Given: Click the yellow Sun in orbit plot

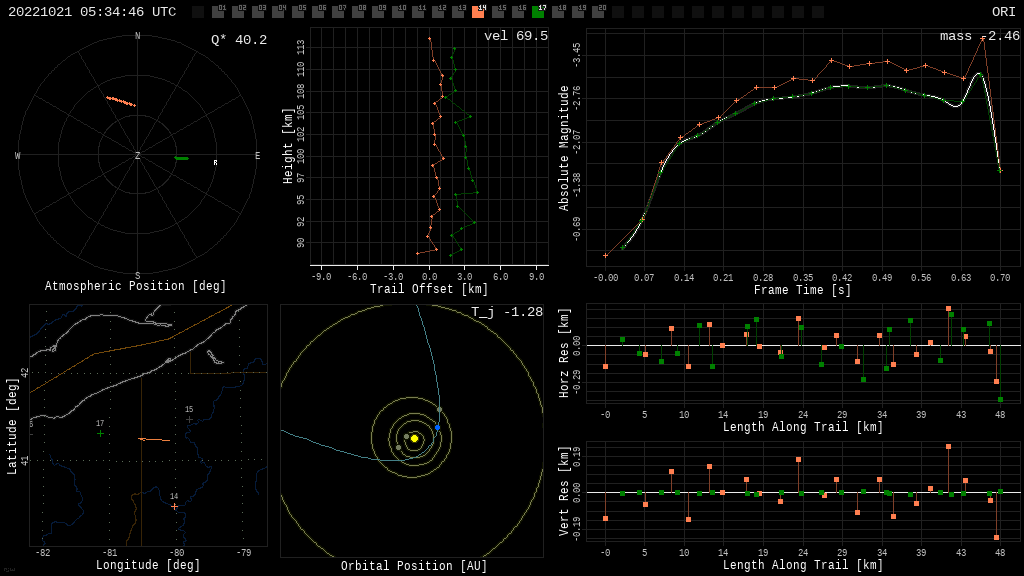Looking at the screenshot, I should coord(414,438).
